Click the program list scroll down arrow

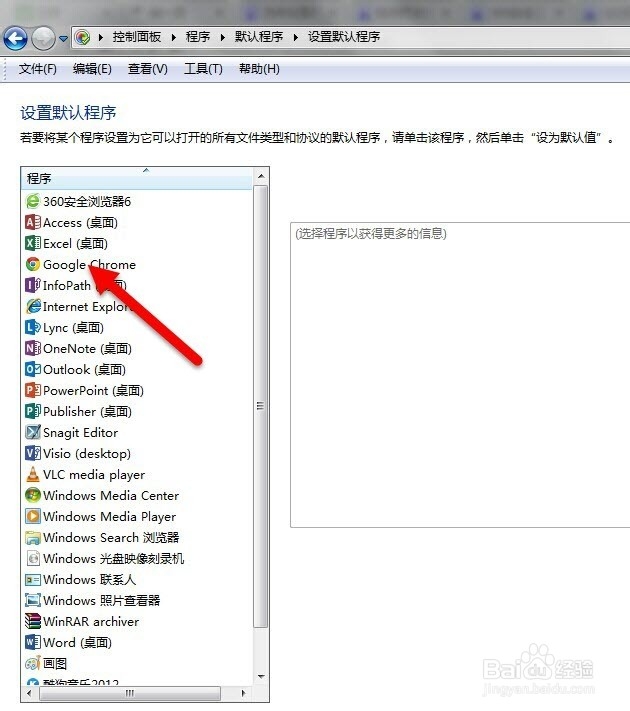(x=261, y=677)
